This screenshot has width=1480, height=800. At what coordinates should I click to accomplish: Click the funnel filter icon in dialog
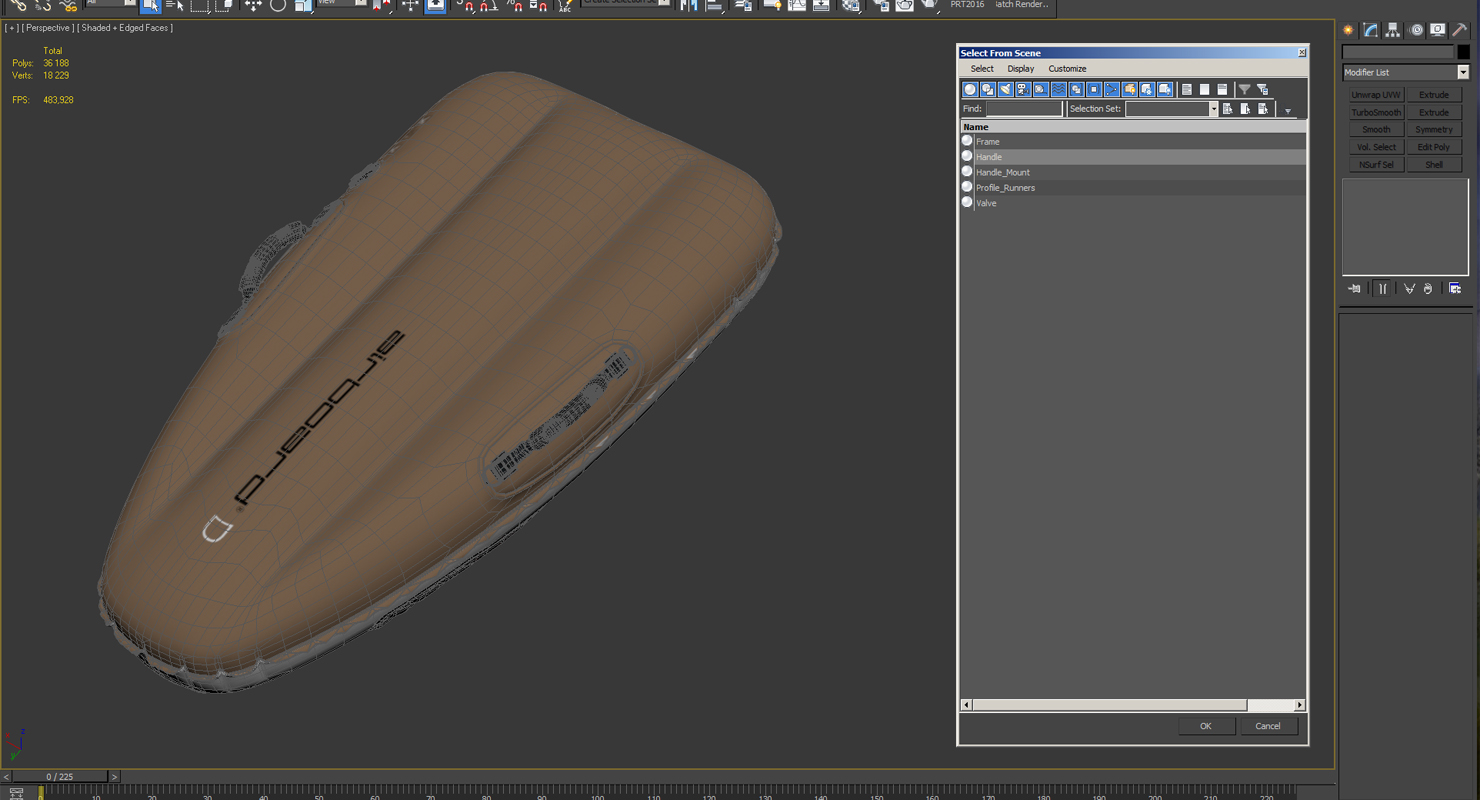(x=1245, y=90)
